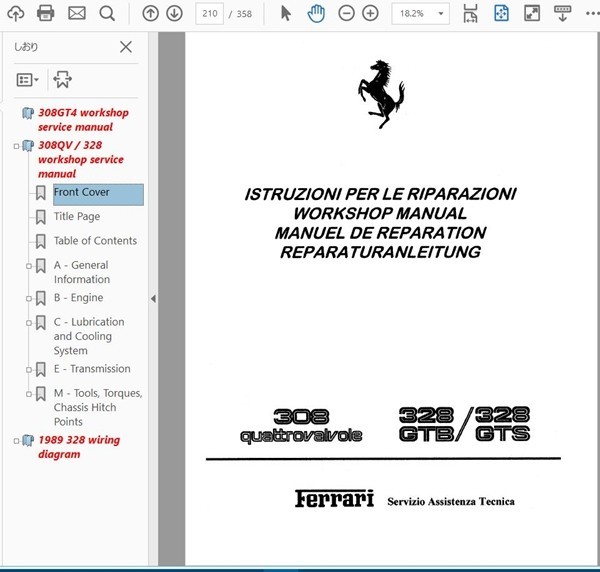Expand 1989 328 wiring diagram tree
Viewport: 600px width, 572px height.
pos(16,441)
